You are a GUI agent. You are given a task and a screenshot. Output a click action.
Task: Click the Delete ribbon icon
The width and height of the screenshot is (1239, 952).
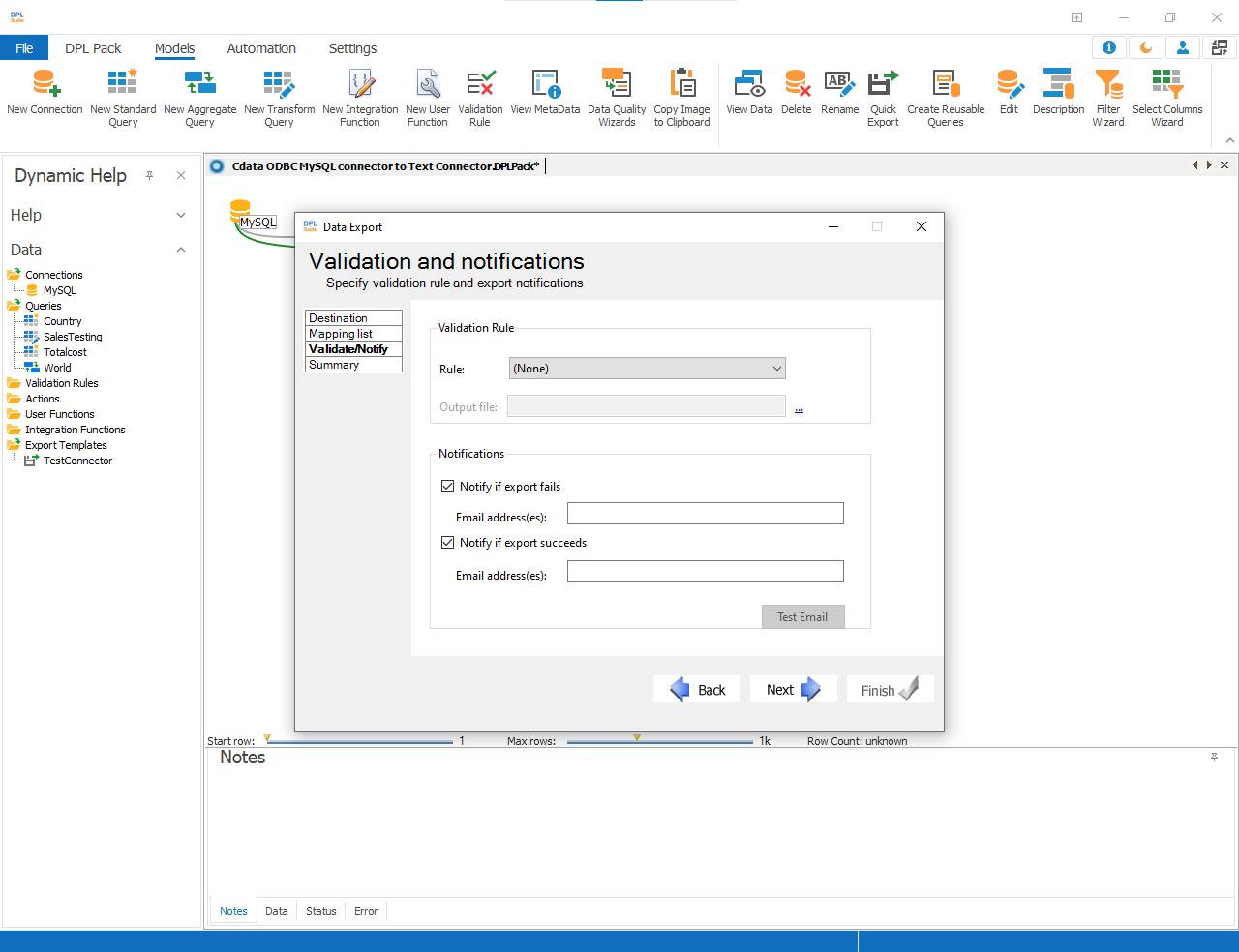pos(797,93)
